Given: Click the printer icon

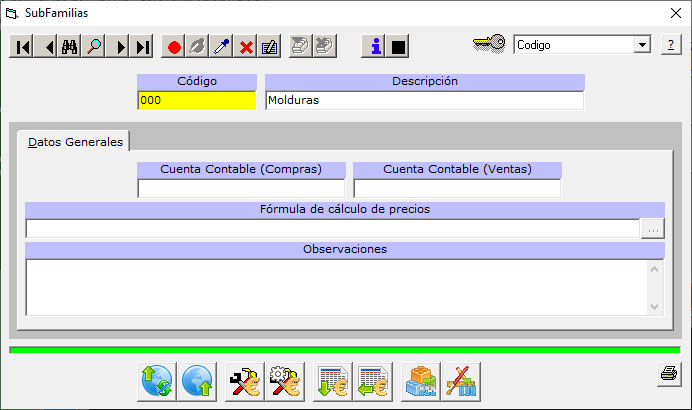Looking at the screenshot, I should point(668,374).
